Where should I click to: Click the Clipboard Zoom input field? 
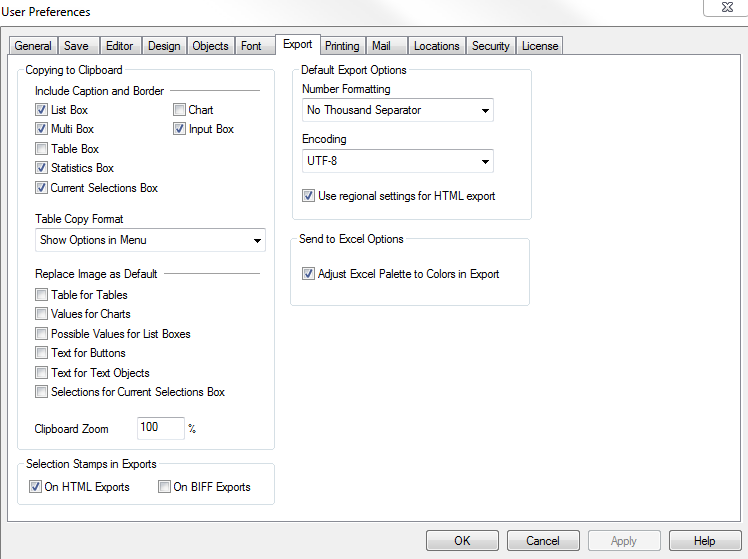click(x=160, y=428)
